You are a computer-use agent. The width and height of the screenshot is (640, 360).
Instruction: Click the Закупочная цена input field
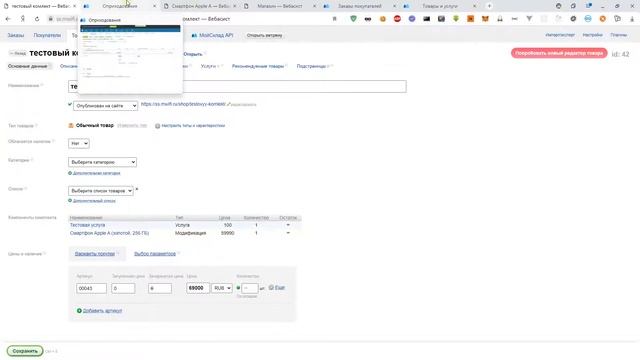click(x=123, y=288)
